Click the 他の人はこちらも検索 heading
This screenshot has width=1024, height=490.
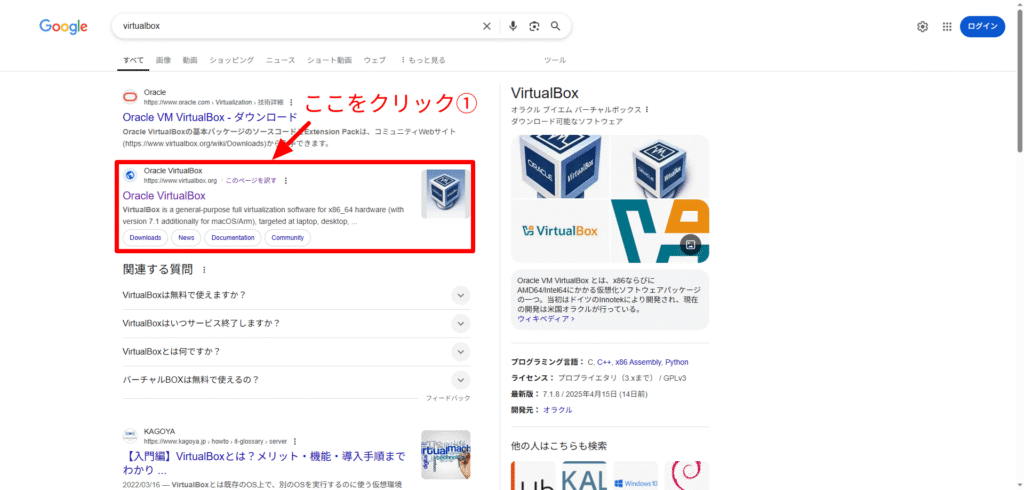(x=559, y=446)
